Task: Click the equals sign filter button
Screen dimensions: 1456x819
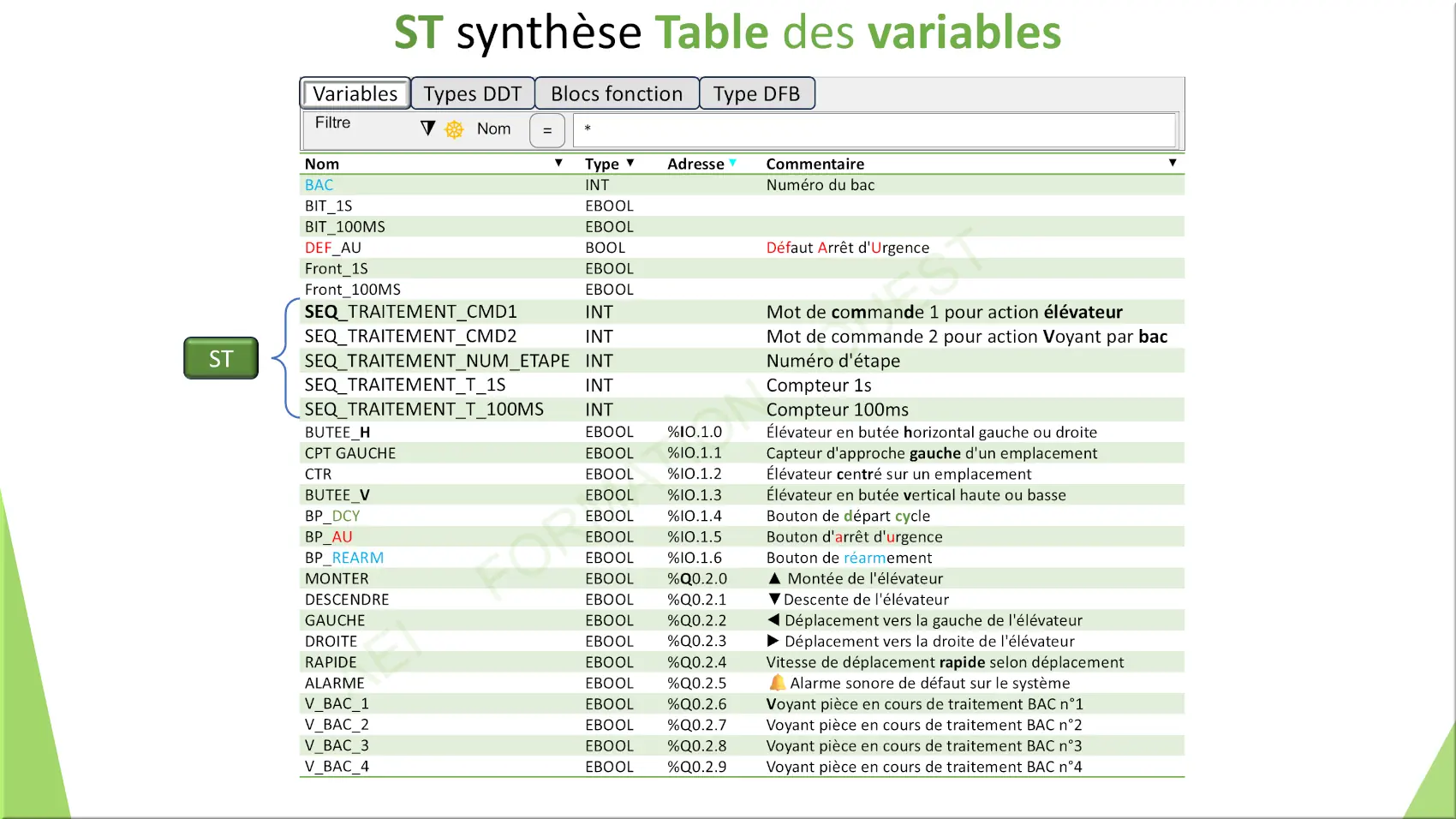Action: (547, 130)
